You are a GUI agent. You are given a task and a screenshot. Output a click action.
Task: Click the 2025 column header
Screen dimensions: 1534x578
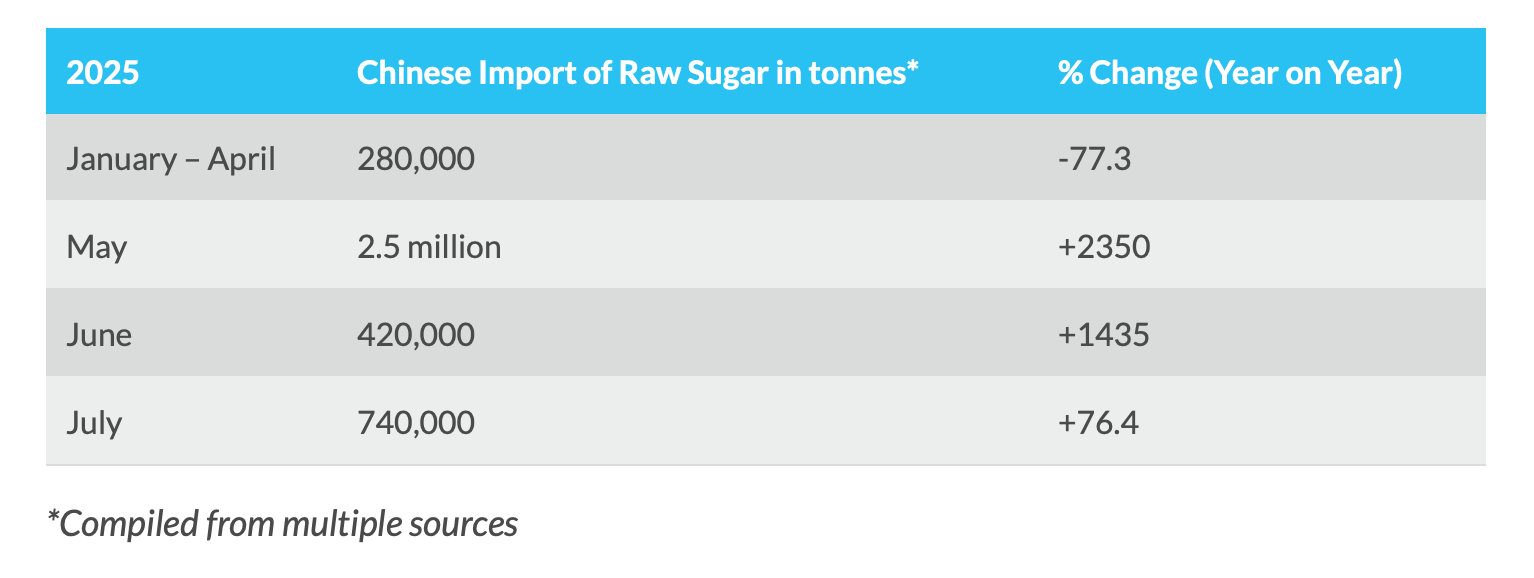click(102, 74)
